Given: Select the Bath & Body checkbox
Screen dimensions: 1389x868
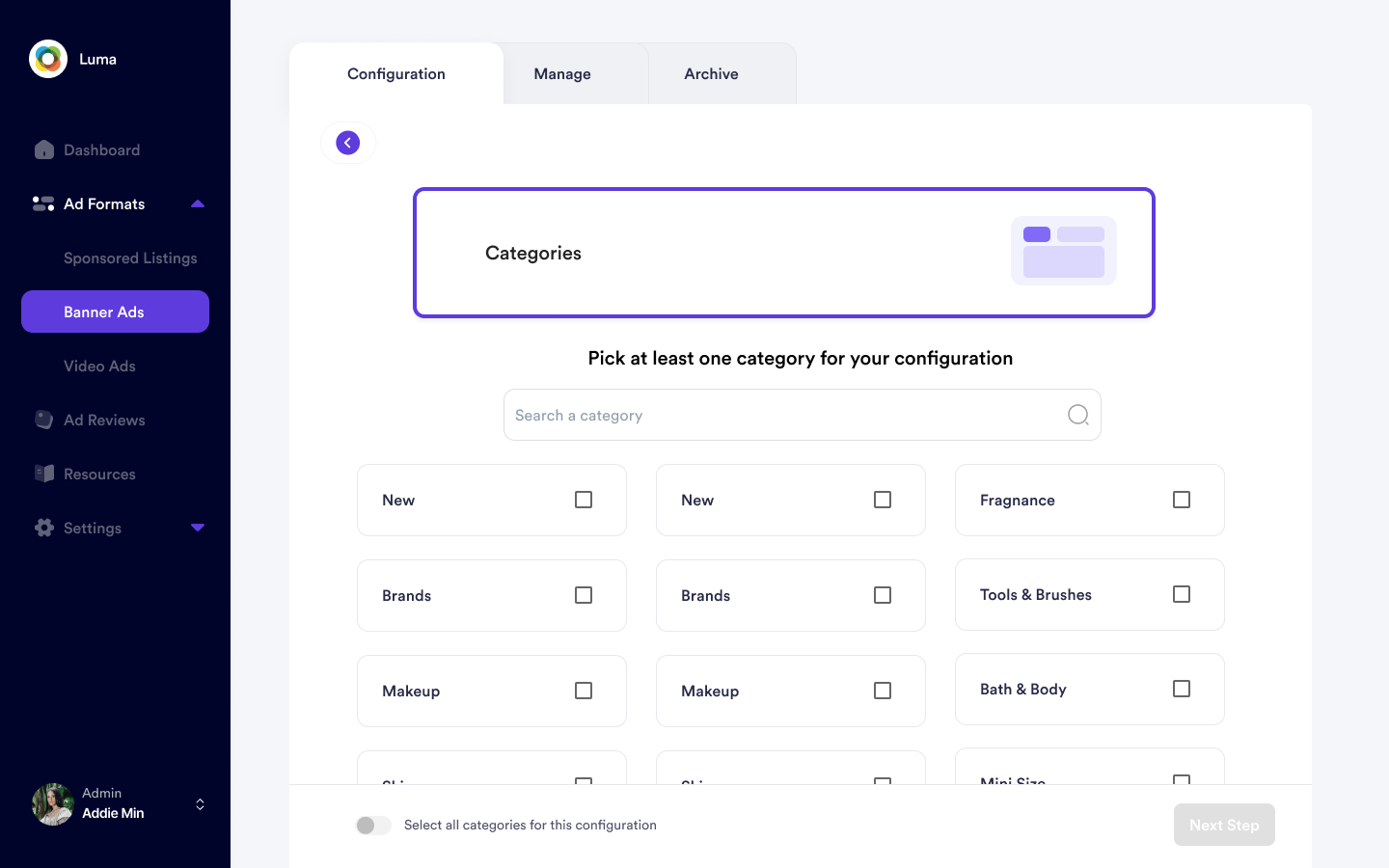Looking at the screenshot, I should pyautogui.click(x=1182, y=688).
